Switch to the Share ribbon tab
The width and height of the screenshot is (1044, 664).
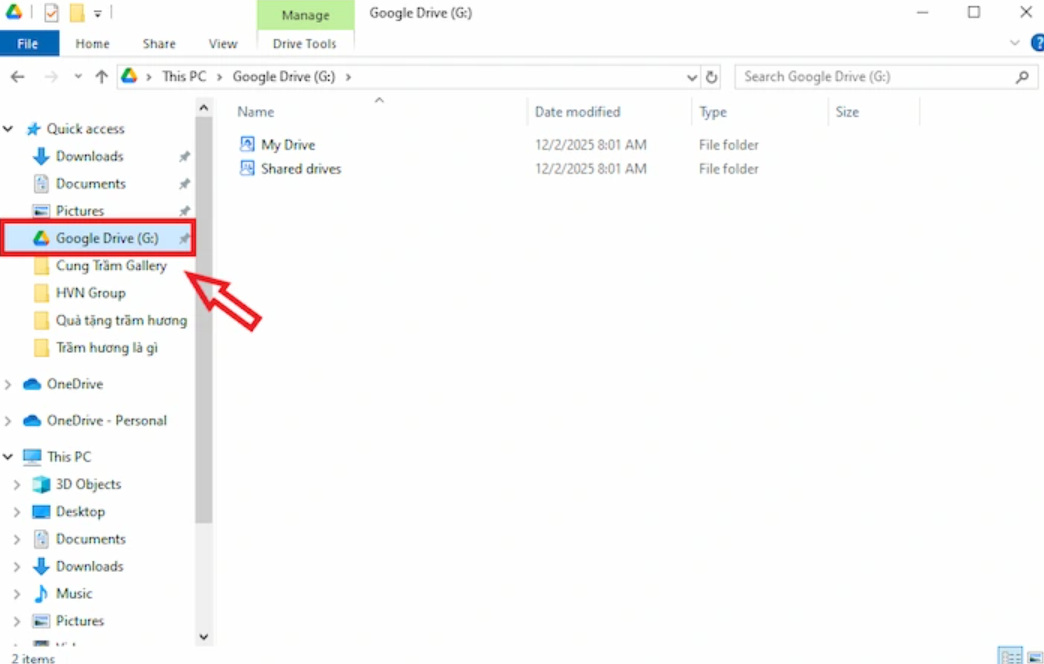[158, 44]
